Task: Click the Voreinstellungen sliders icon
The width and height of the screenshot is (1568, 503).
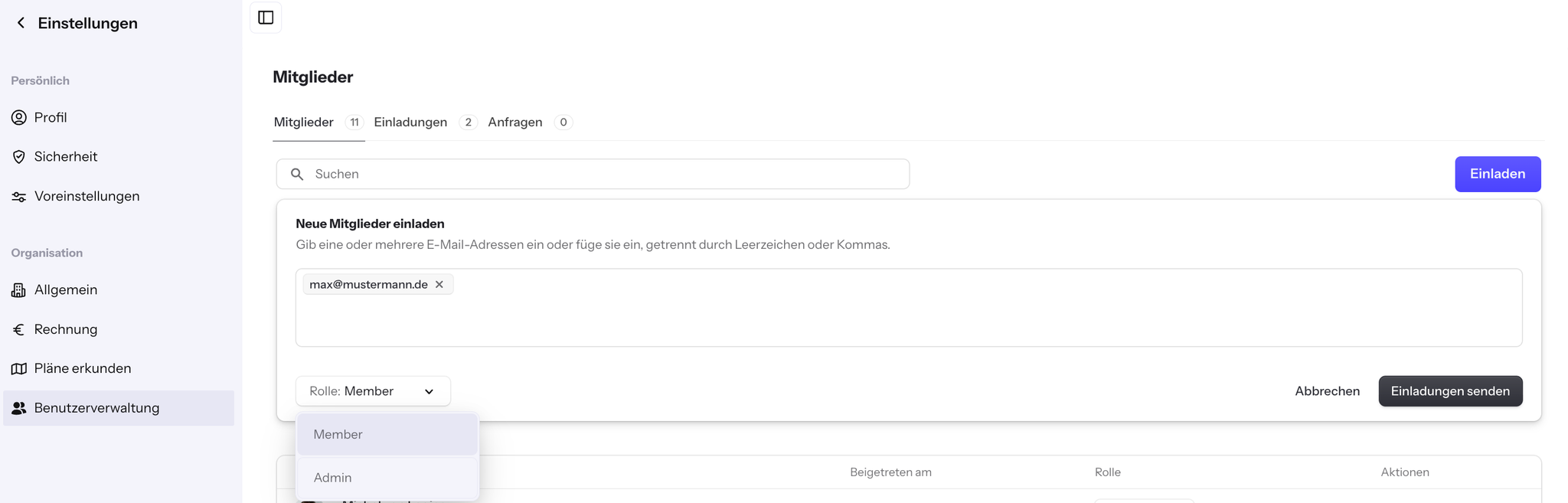Action: coord(19,197)
